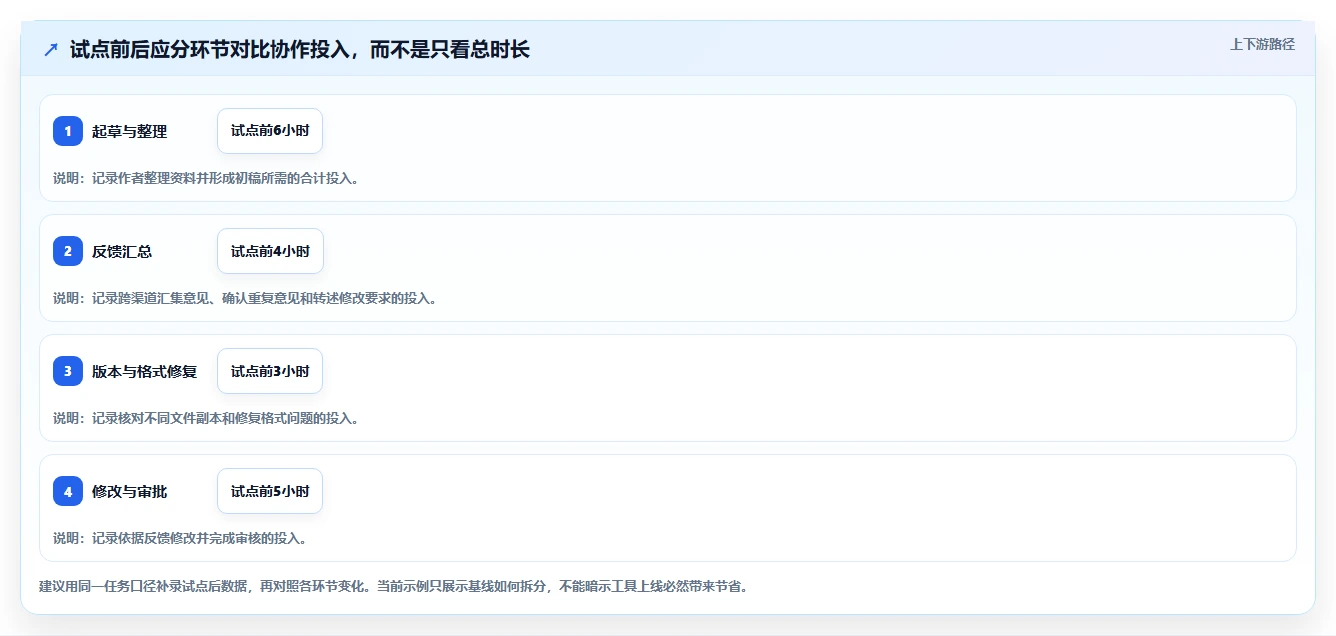Click the step 1 number badge
Screen dimensions: 1336x636
tap(68, 131)
